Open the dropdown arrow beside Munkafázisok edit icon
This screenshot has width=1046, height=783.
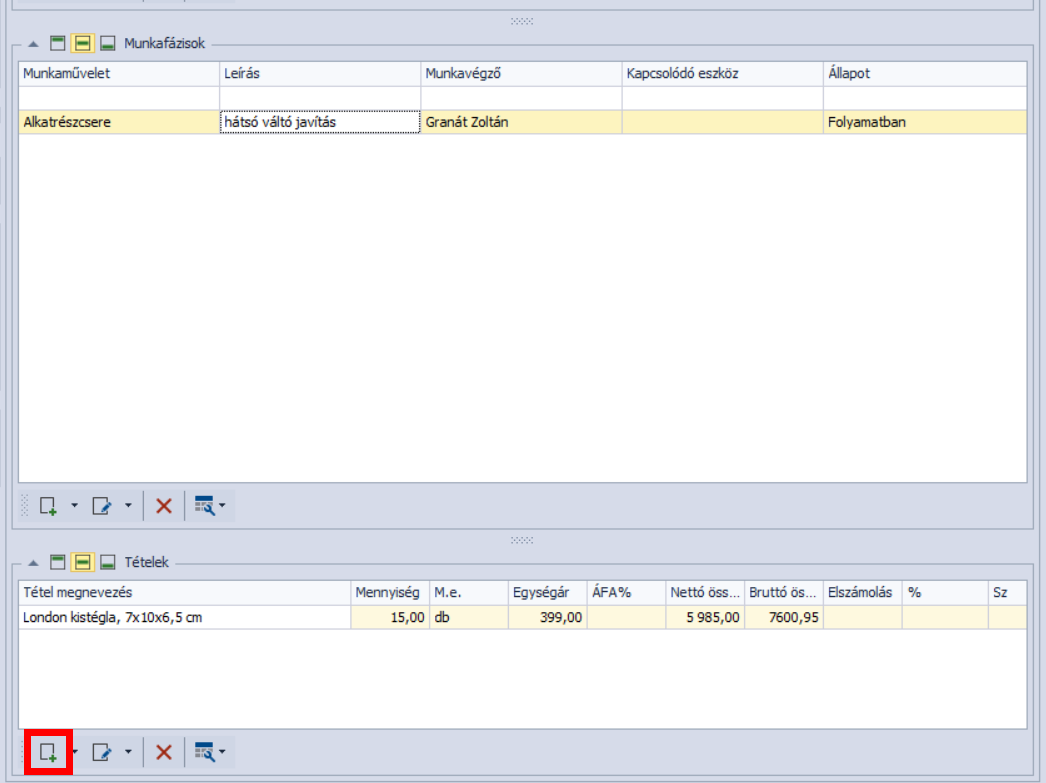[x=128, y=506]
